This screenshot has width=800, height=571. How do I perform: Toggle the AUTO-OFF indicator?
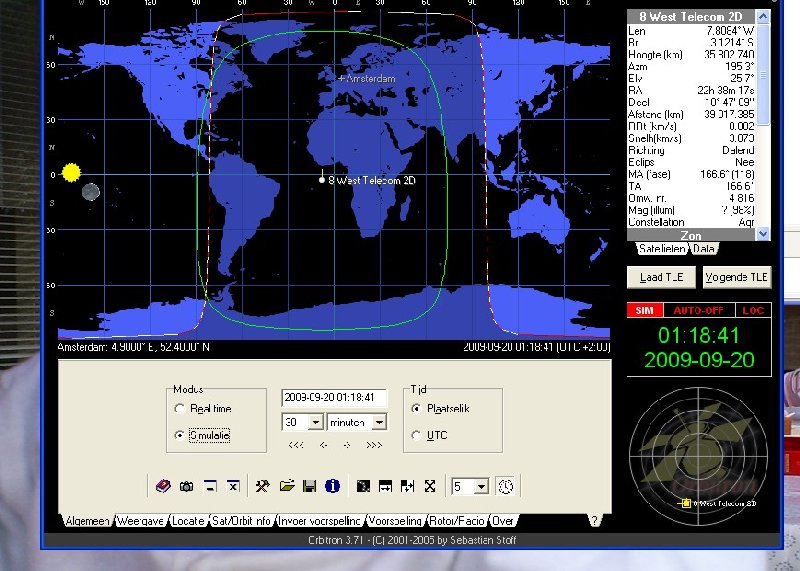(x=698, y=310)
